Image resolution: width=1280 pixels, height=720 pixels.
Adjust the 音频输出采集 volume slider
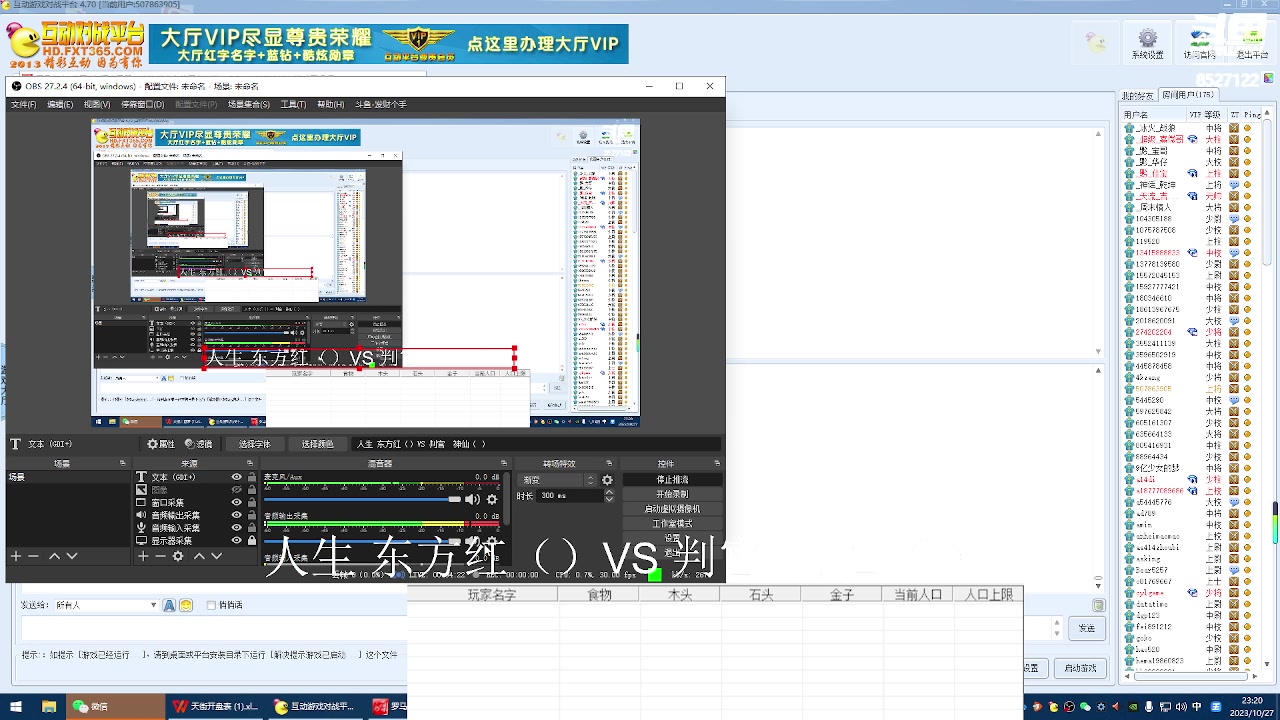pyautogui.click(x=362, y=541)
